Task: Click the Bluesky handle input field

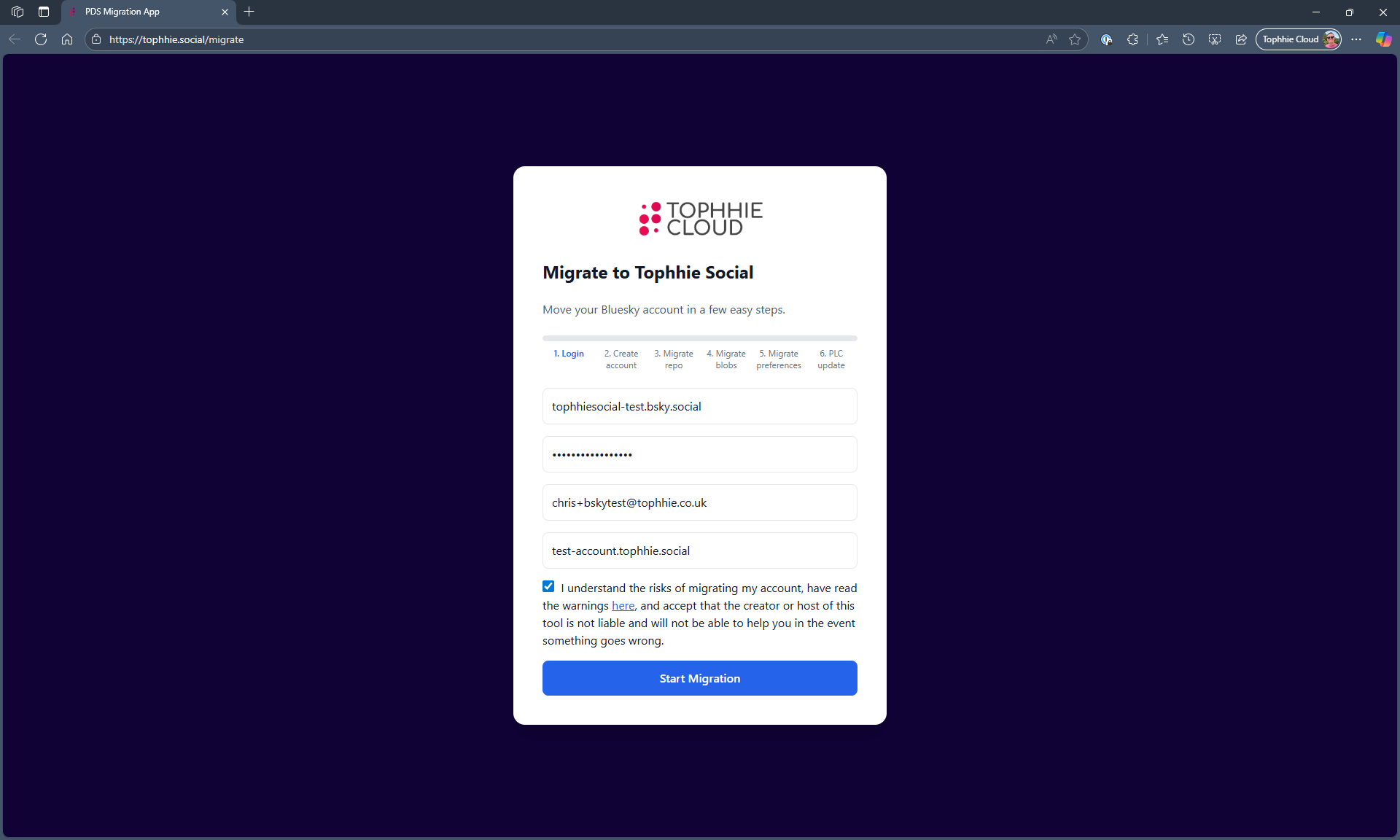Action: click(700, 406)
